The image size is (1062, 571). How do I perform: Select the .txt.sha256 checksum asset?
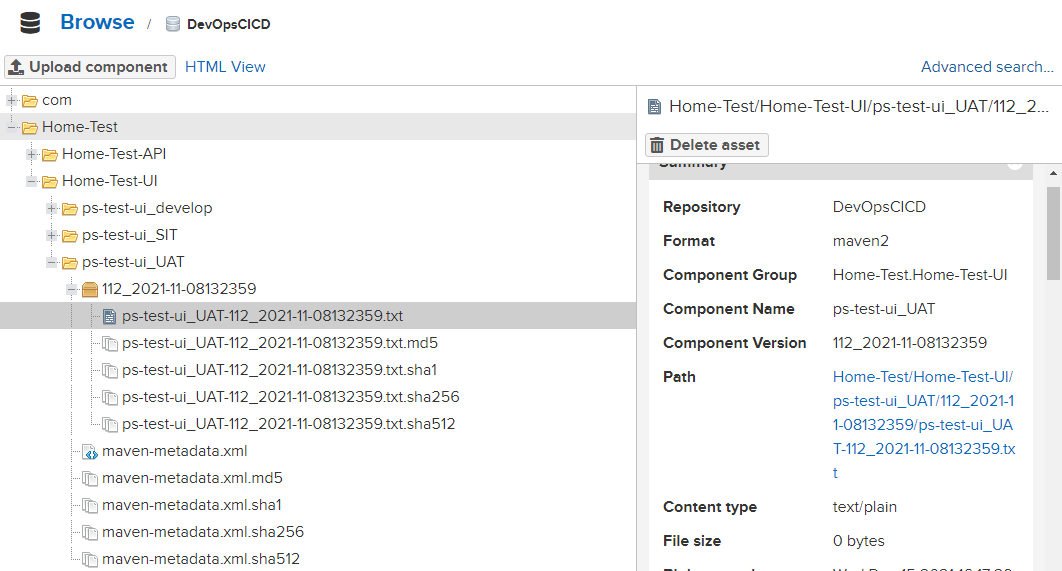pyautogui.click(x=291, y=397)
